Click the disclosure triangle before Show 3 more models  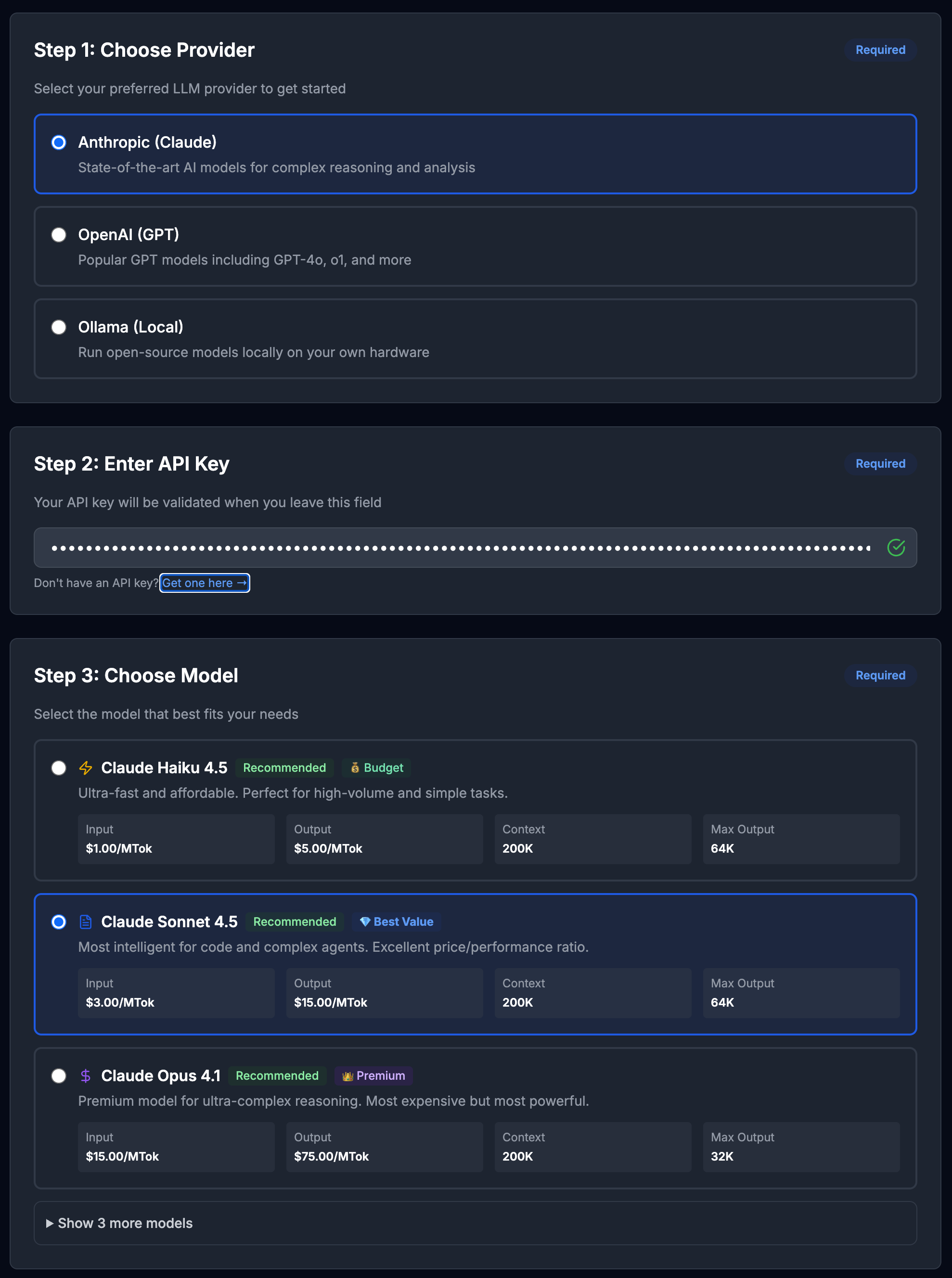pos(50,1223)
